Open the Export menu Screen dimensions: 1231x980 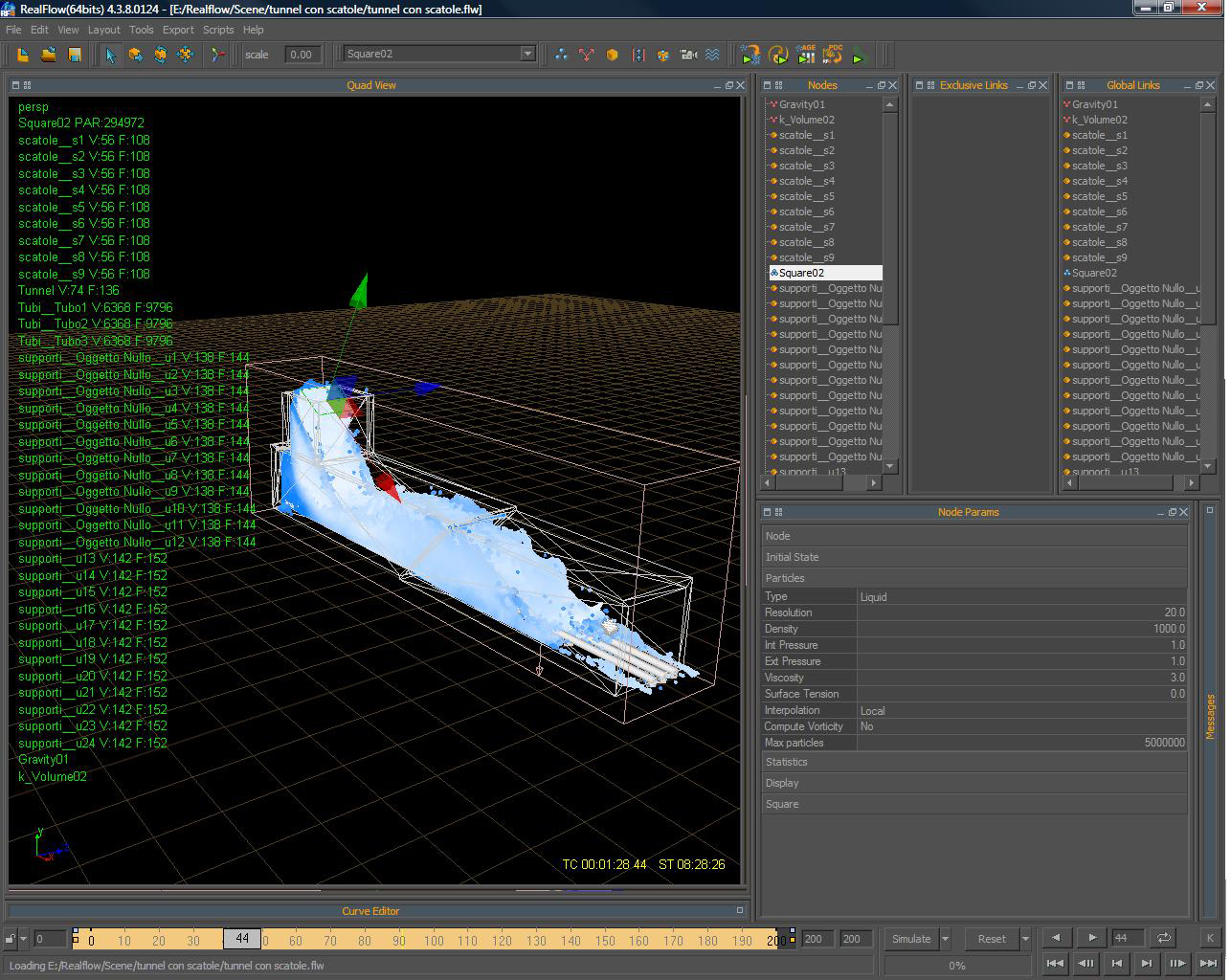coord(177,30)
